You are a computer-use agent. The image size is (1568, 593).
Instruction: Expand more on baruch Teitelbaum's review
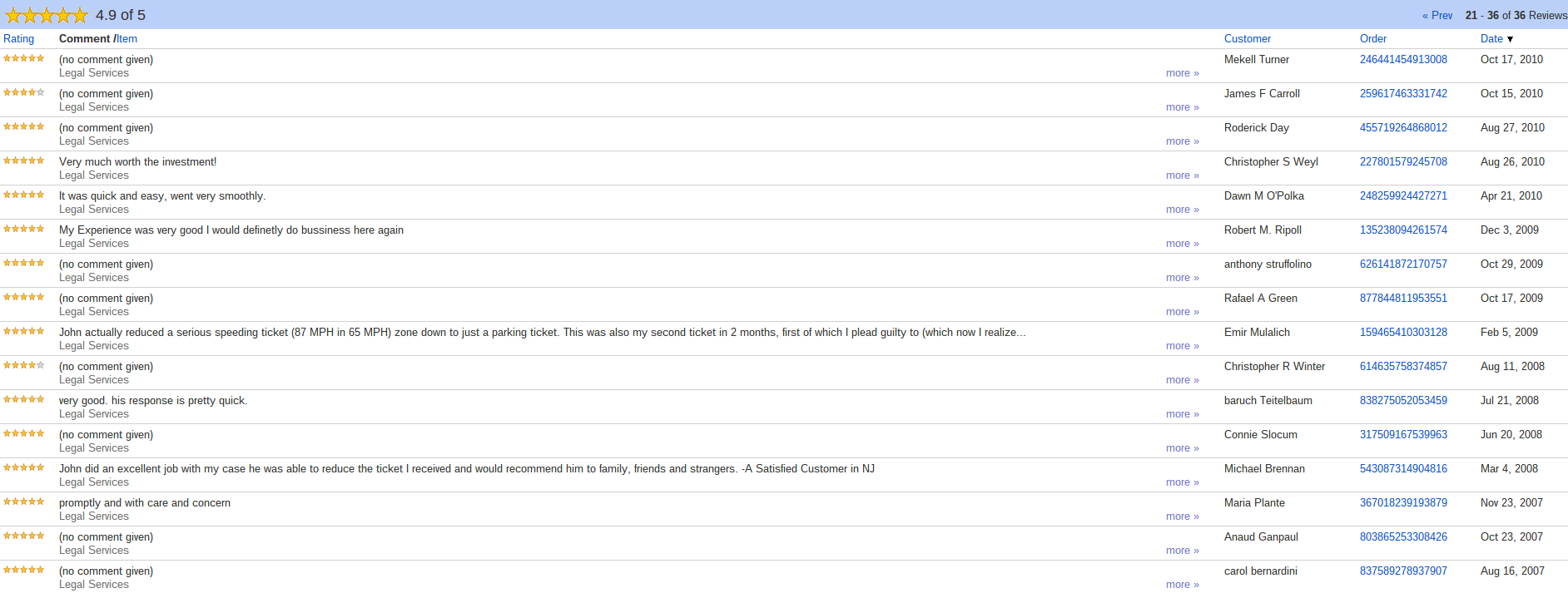(x=1182, y=414)
